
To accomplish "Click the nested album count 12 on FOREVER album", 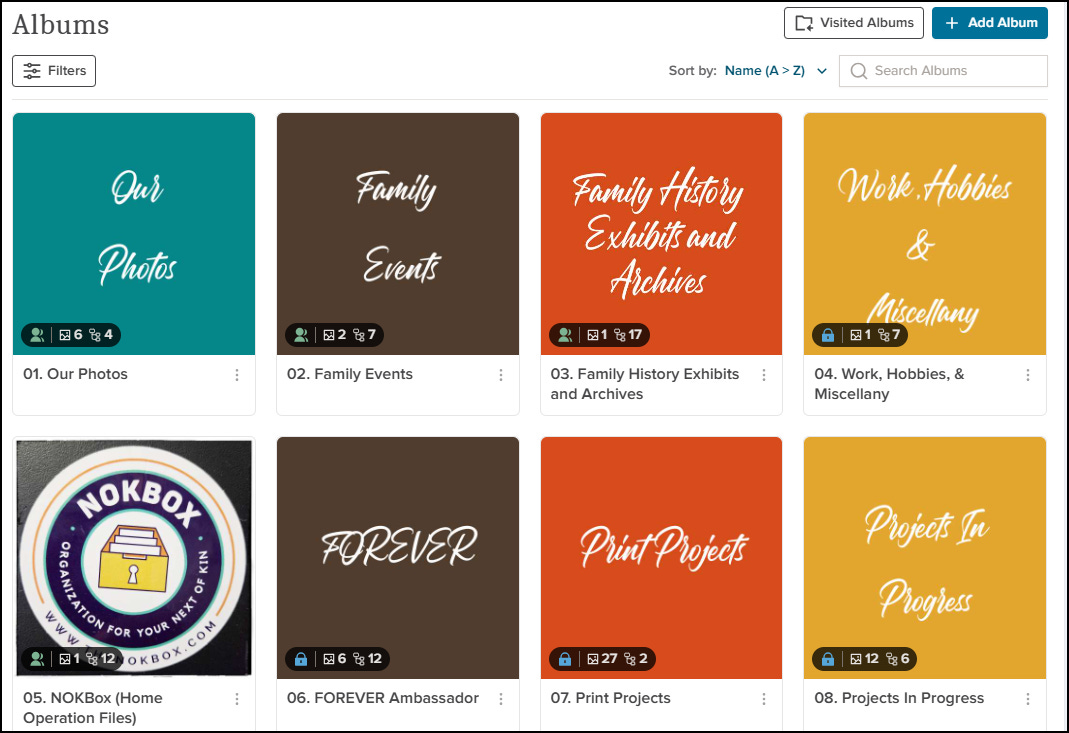I will (367, 659).
